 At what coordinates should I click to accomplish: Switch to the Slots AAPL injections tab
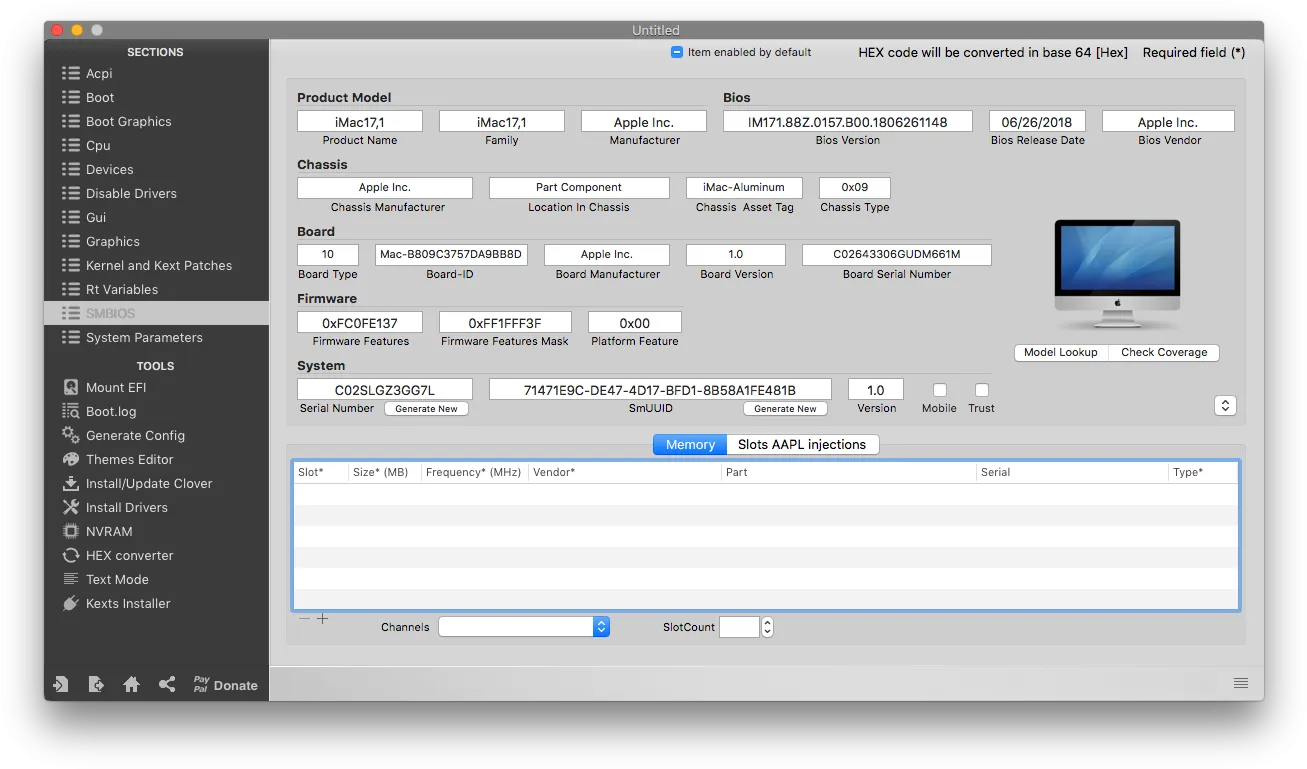point(803,445)
